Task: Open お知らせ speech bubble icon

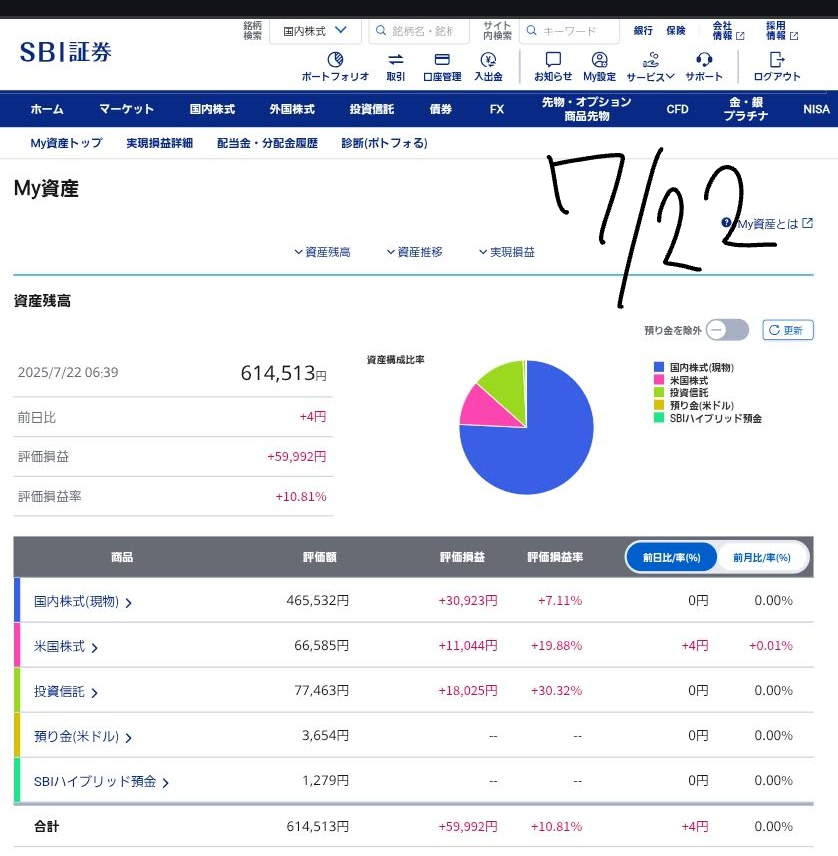Action: 553,59
